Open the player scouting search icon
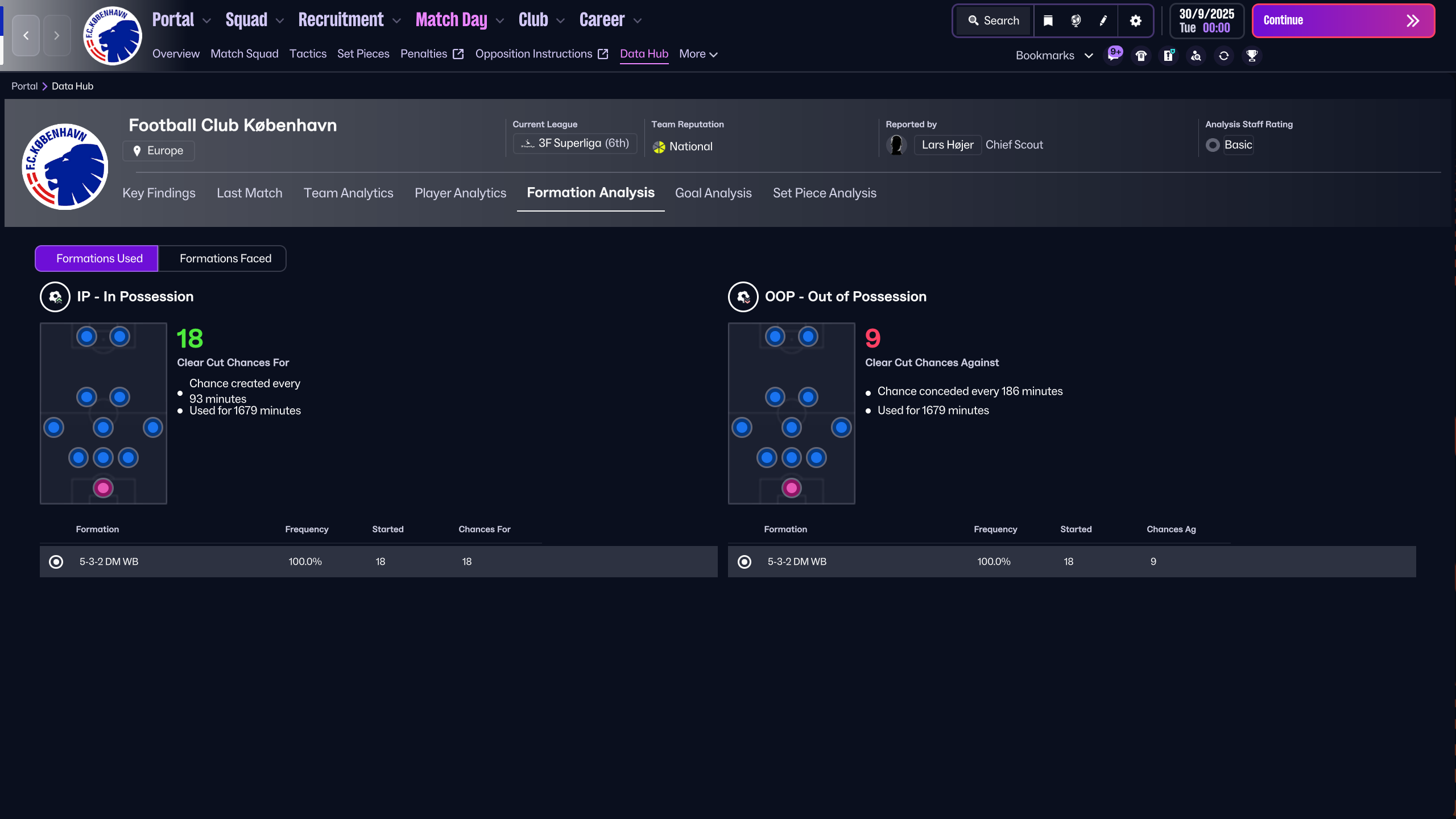1456x819 pixels. click(1196, 56)
